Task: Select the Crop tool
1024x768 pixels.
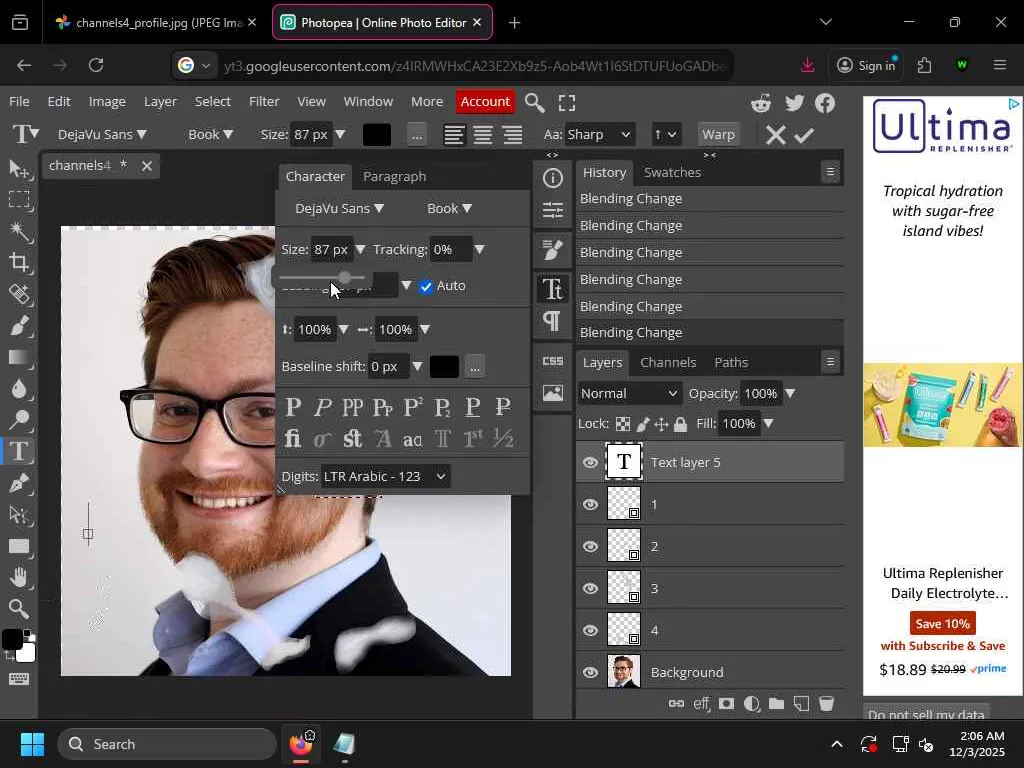Action: click(x=19, y=263)
